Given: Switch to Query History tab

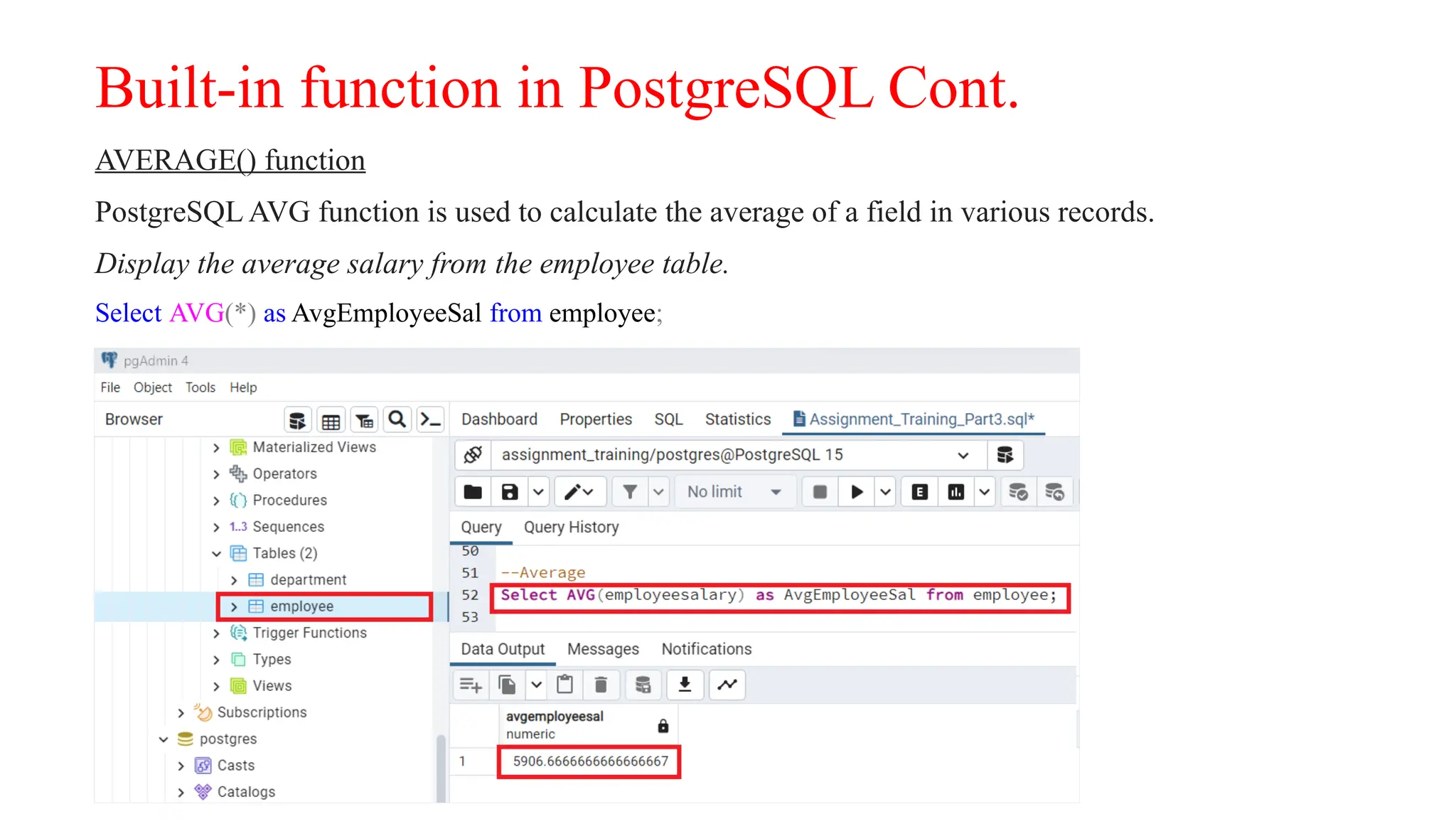Looking at the screenshot, I should click(x=571, y=528).
